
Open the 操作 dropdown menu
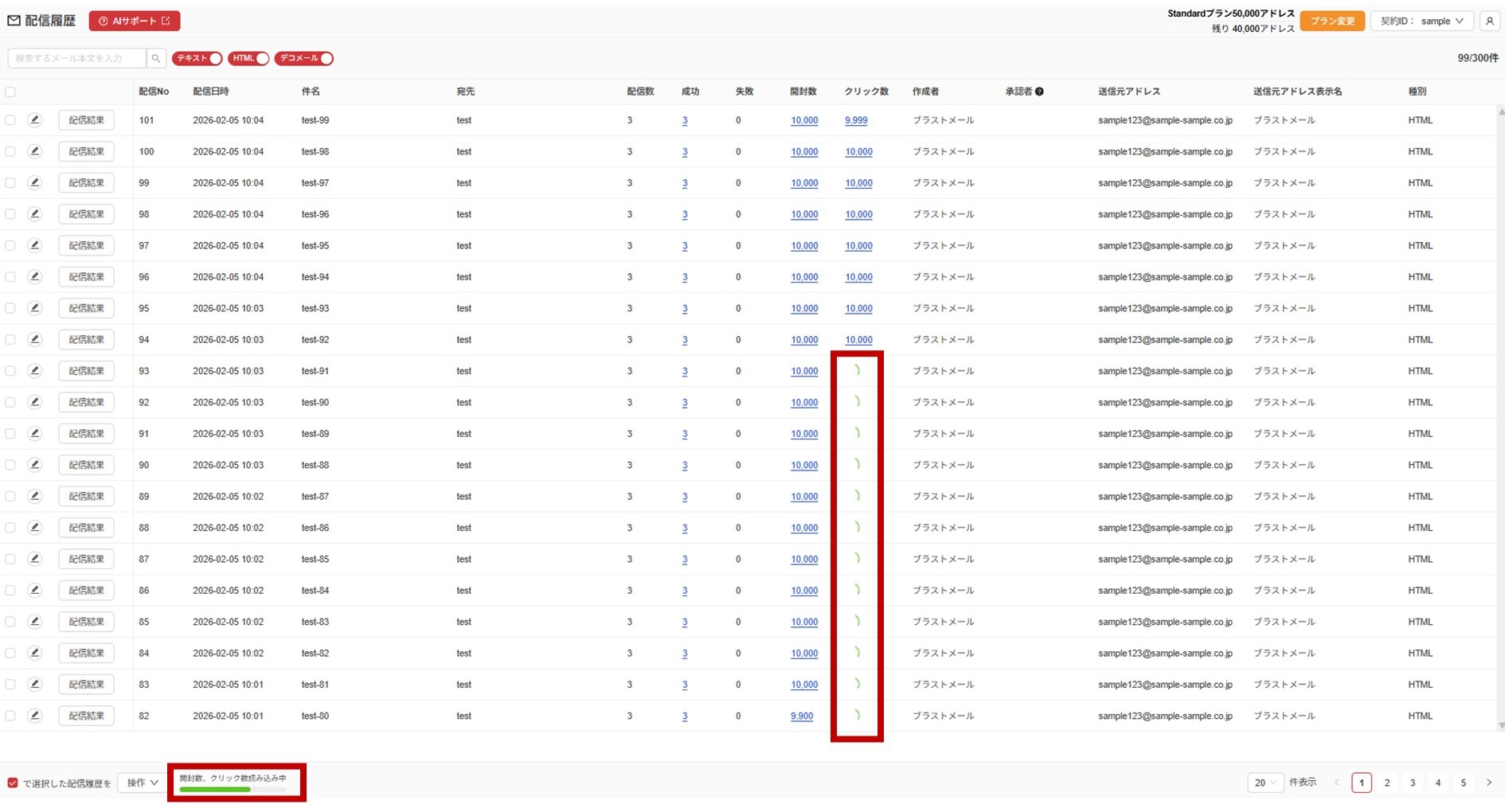[x=143, y=783]
